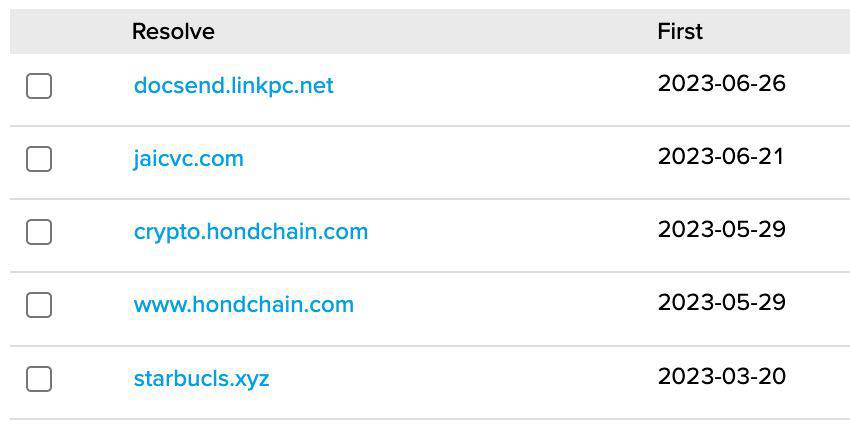Click the crypto.hondchain.com hyperlink
This screenshot has width=850, height=430.
tap(250, 232)
